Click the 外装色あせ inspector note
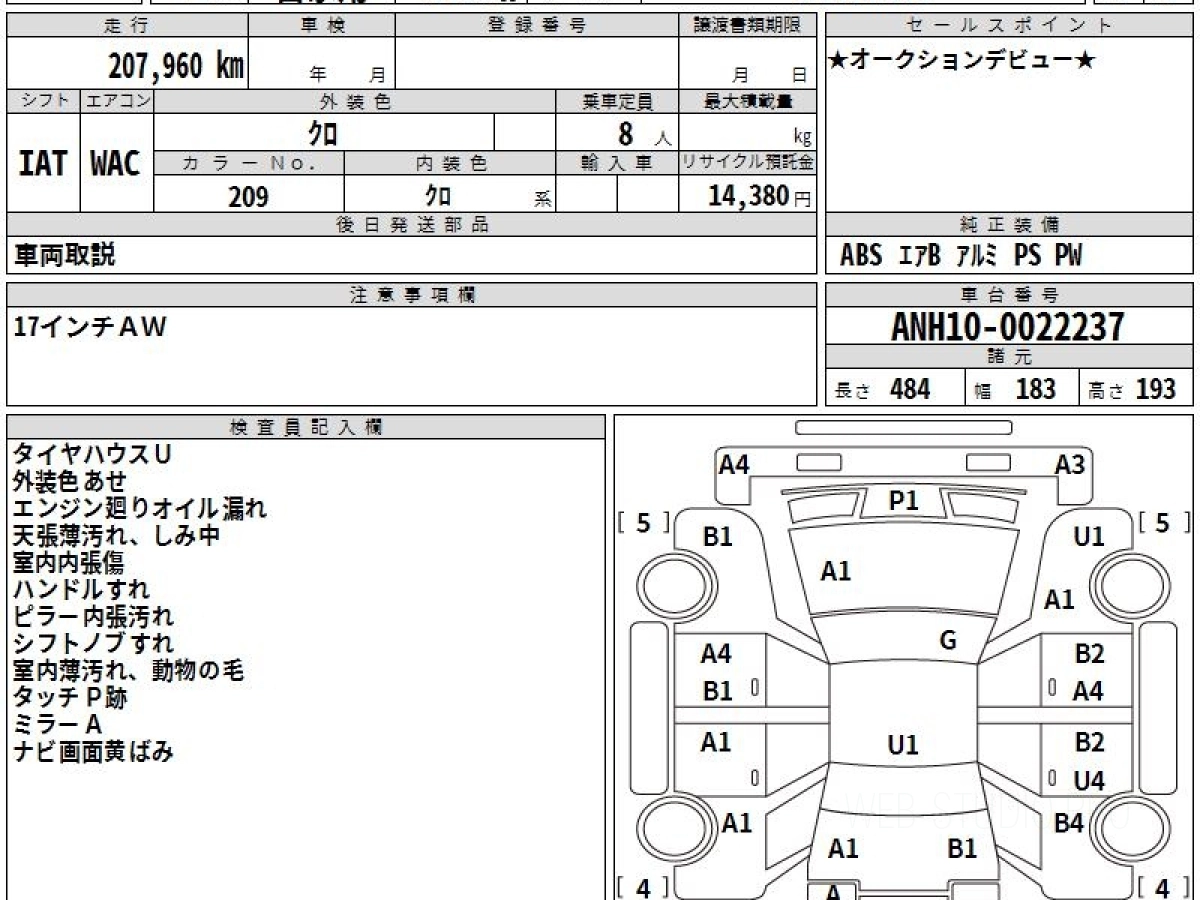 71,482
